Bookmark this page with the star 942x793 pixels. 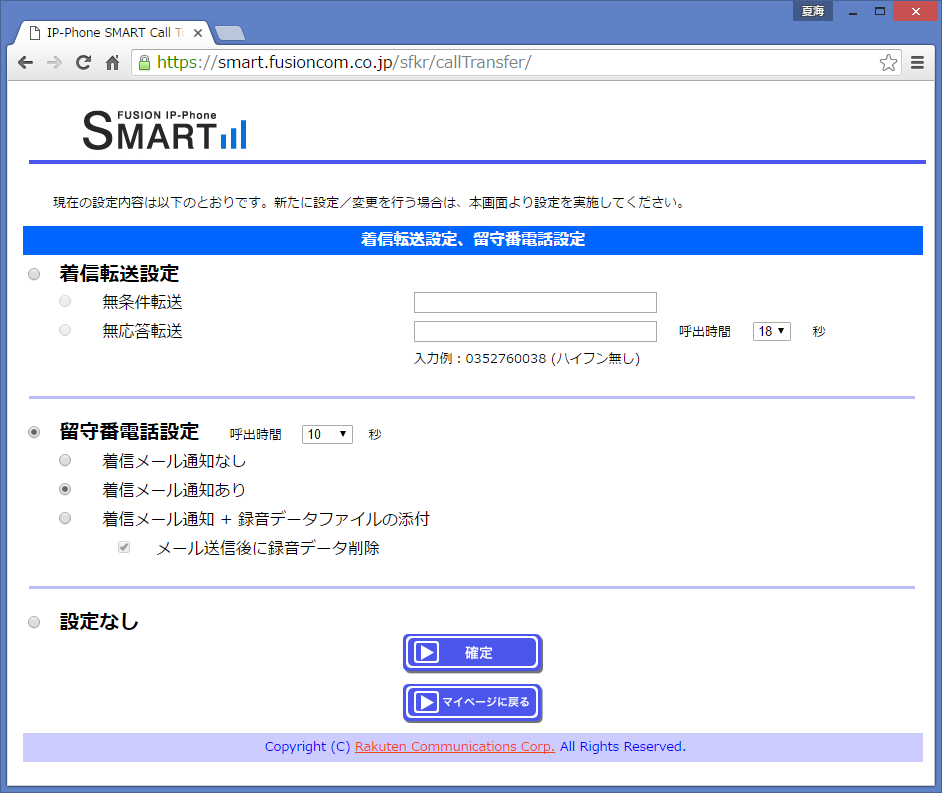click(x=888, y=62)
